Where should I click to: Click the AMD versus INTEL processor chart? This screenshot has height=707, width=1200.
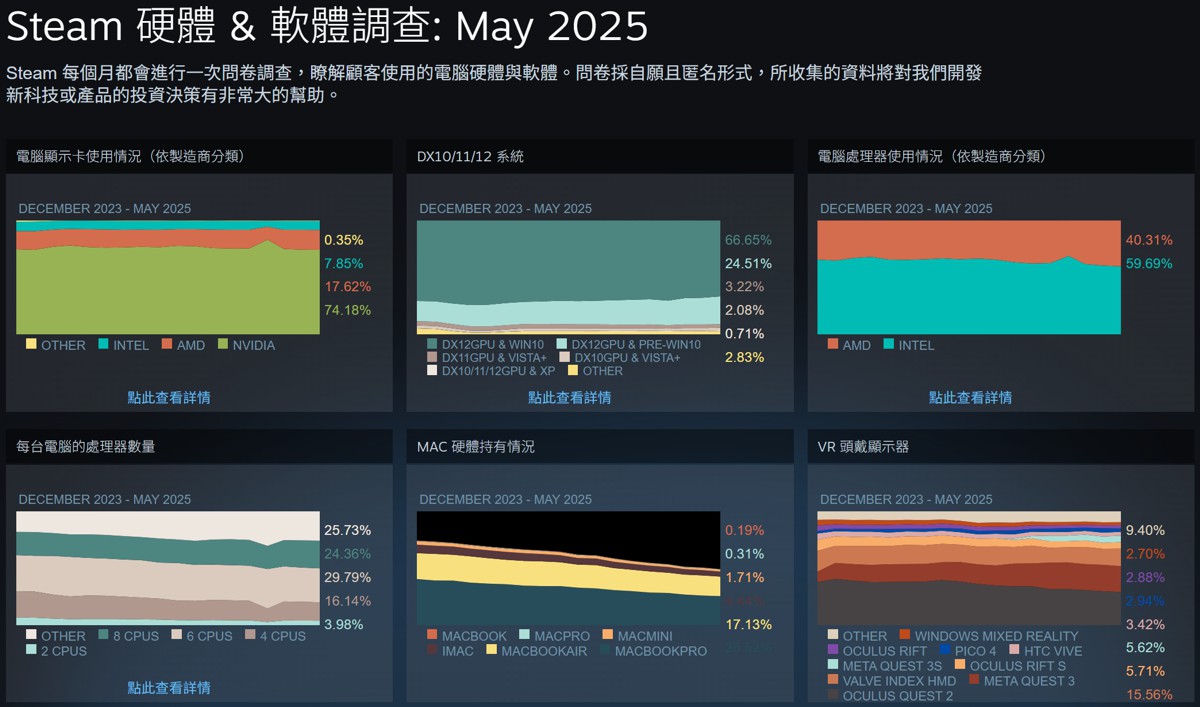[969, 277]
